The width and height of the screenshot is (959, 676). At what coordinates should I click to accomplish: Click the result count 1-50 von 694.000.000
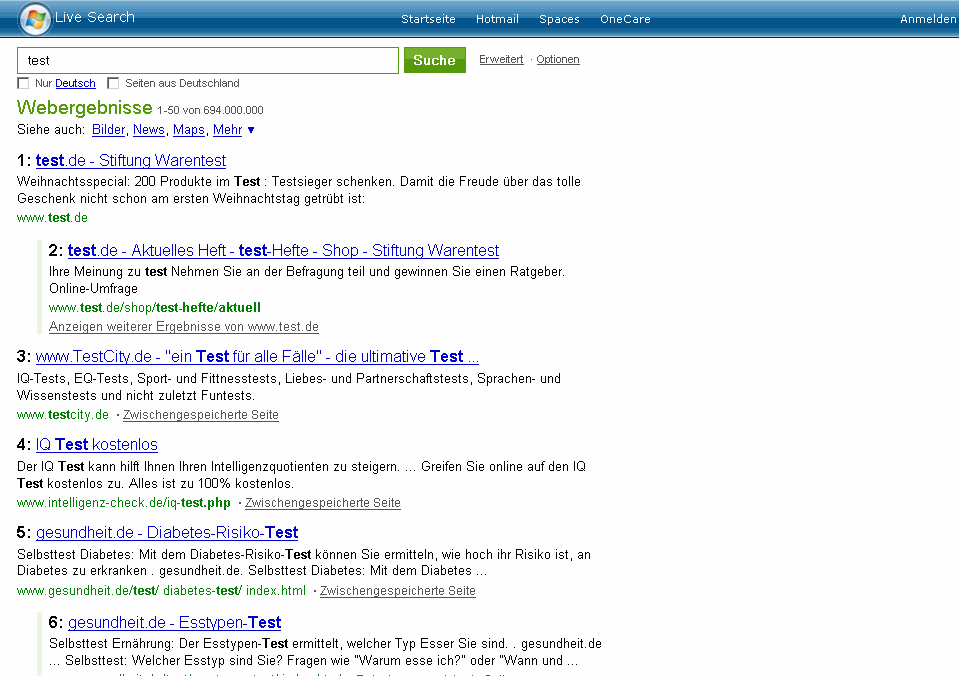click(210, 110)
